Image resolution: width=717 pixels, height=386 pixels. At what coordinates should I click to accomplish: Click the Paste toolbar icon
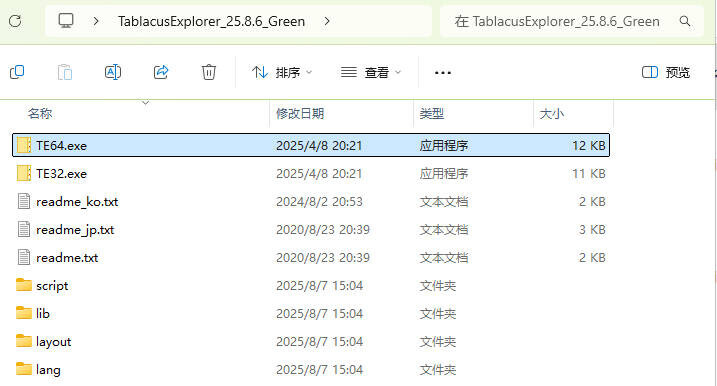point(64,72)
